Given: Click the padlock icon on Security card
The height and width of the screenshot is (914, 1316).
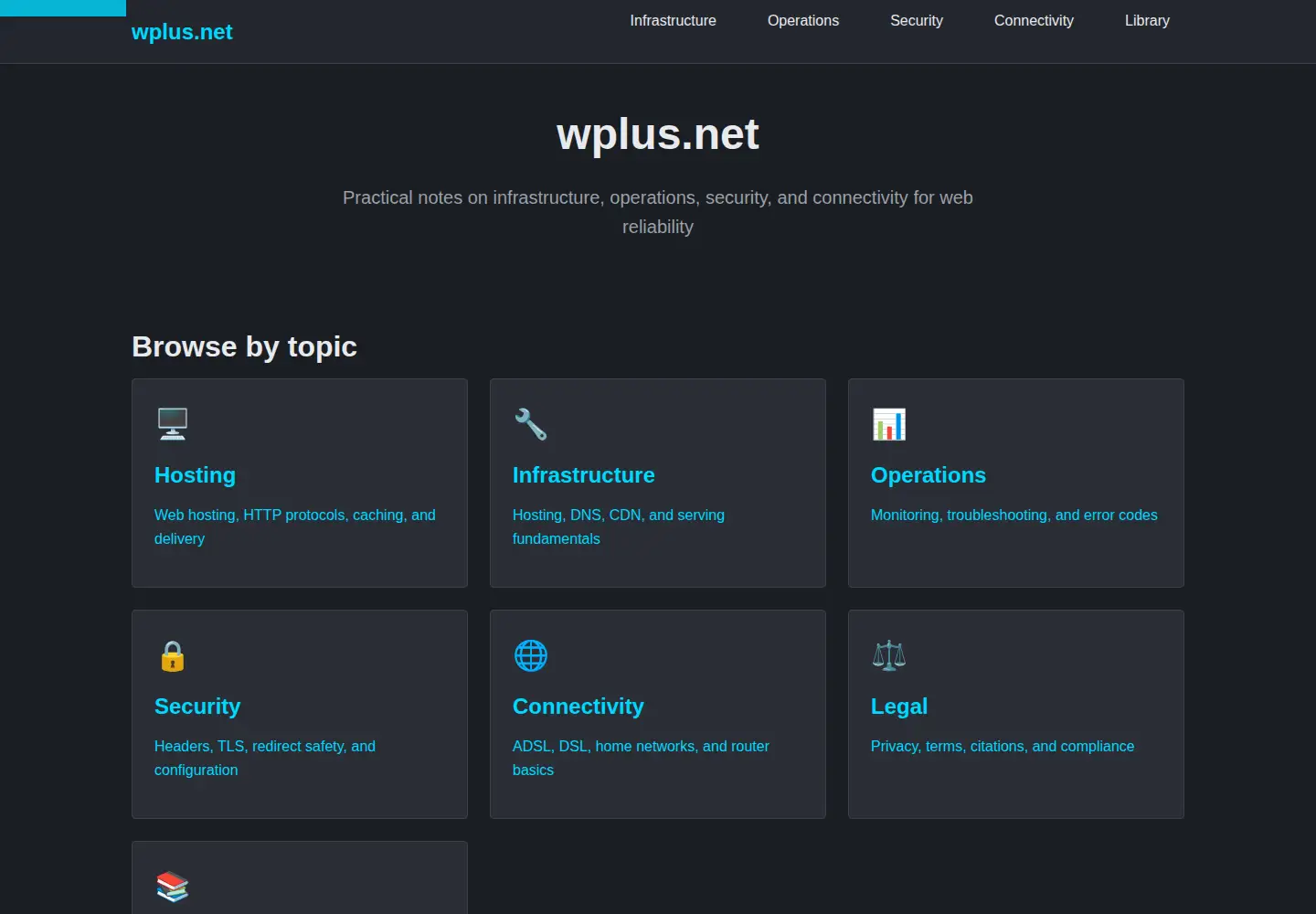Looking at the screenshot, I should [173, 655].
